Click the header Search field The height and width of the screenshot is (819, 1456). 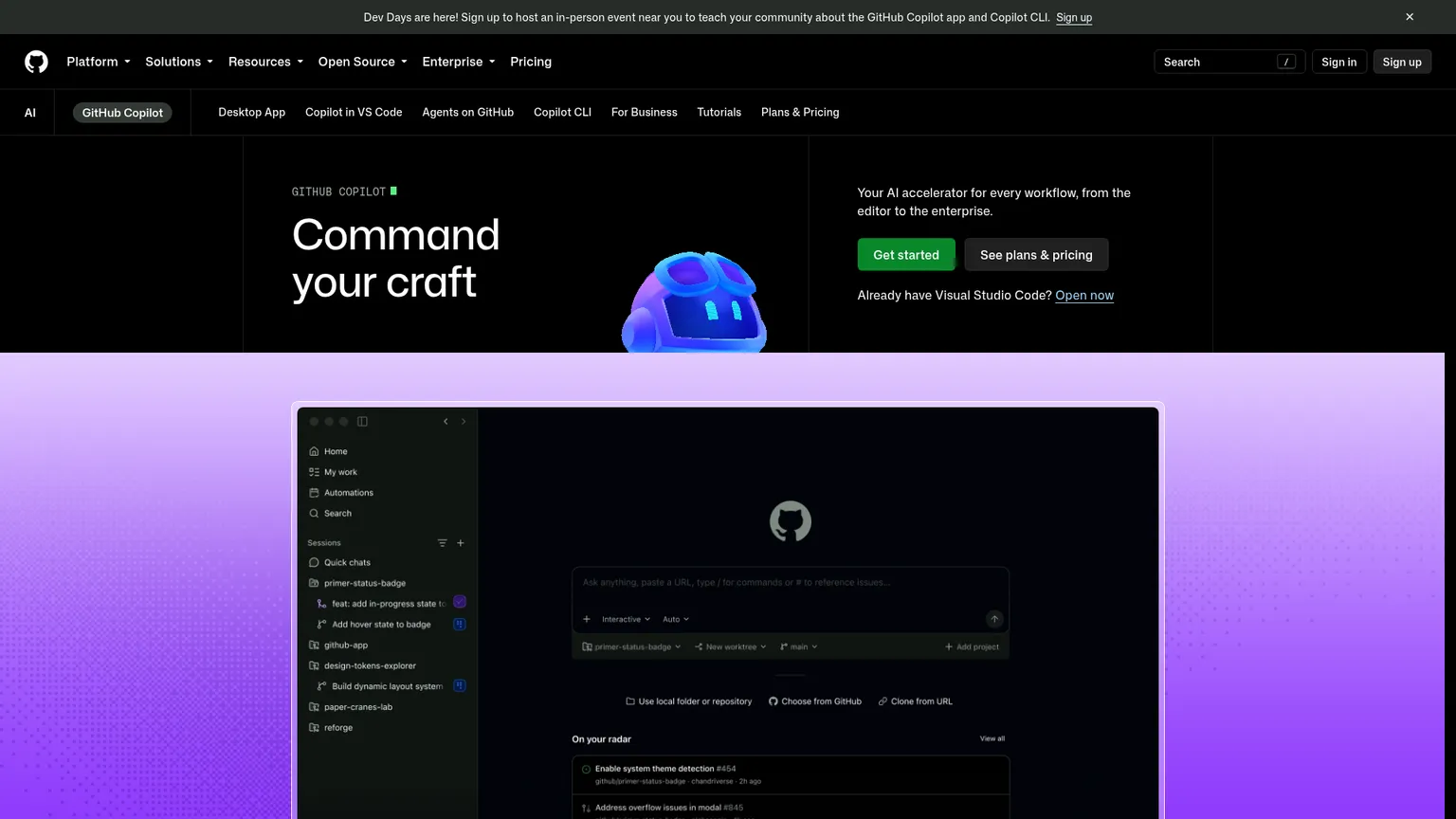point(1229,62)
